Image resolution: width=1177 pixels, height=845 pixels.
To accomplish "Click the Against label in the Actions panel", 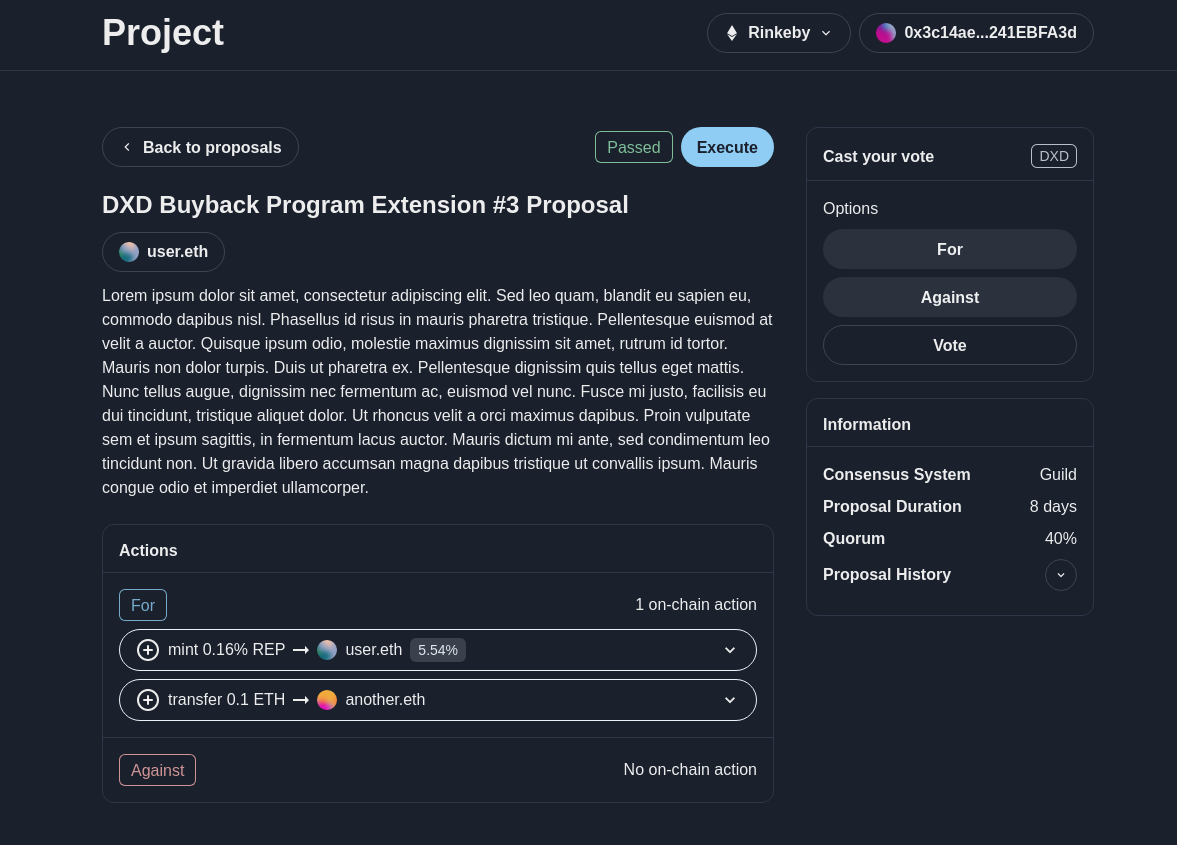I will (157, 770).
